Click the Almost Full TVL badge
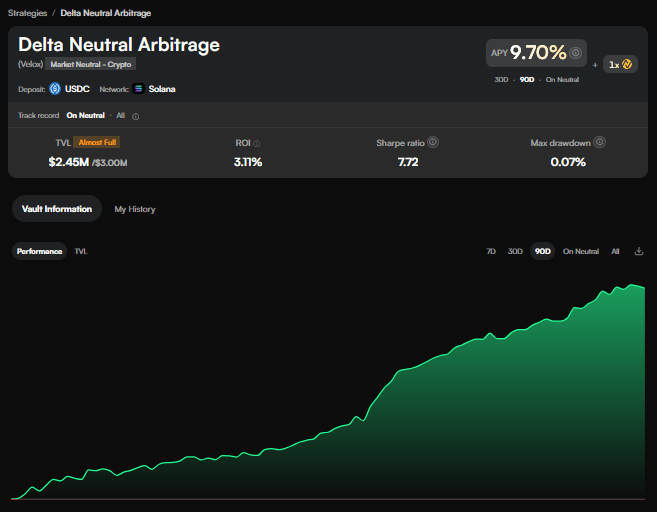Image resolution: width=657 pixels, height=512 pixels. pos(97,142)
